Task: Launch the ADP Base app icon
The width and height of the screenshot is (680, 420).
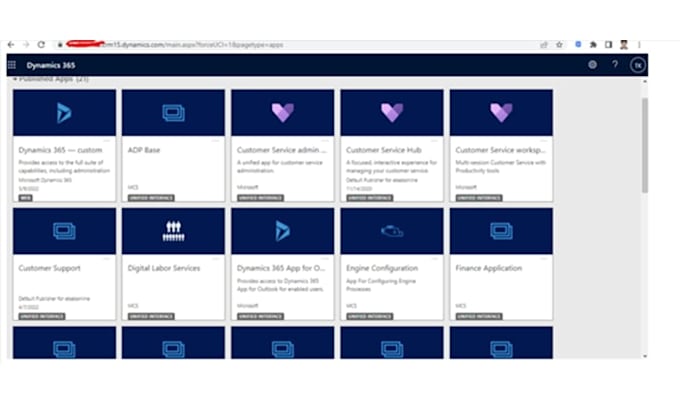Action: point(173,113)
